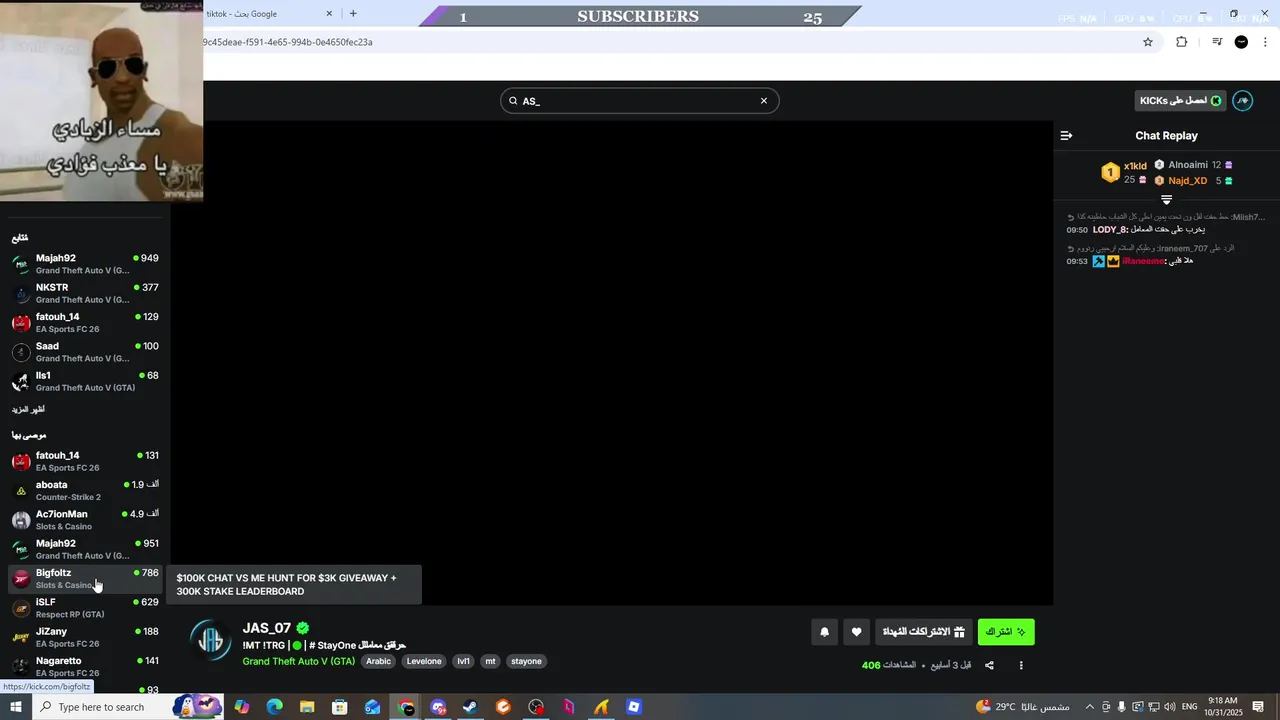Select the Arabic tag
The width and height of the screenshot is (1280, 720).
[378, 661]
